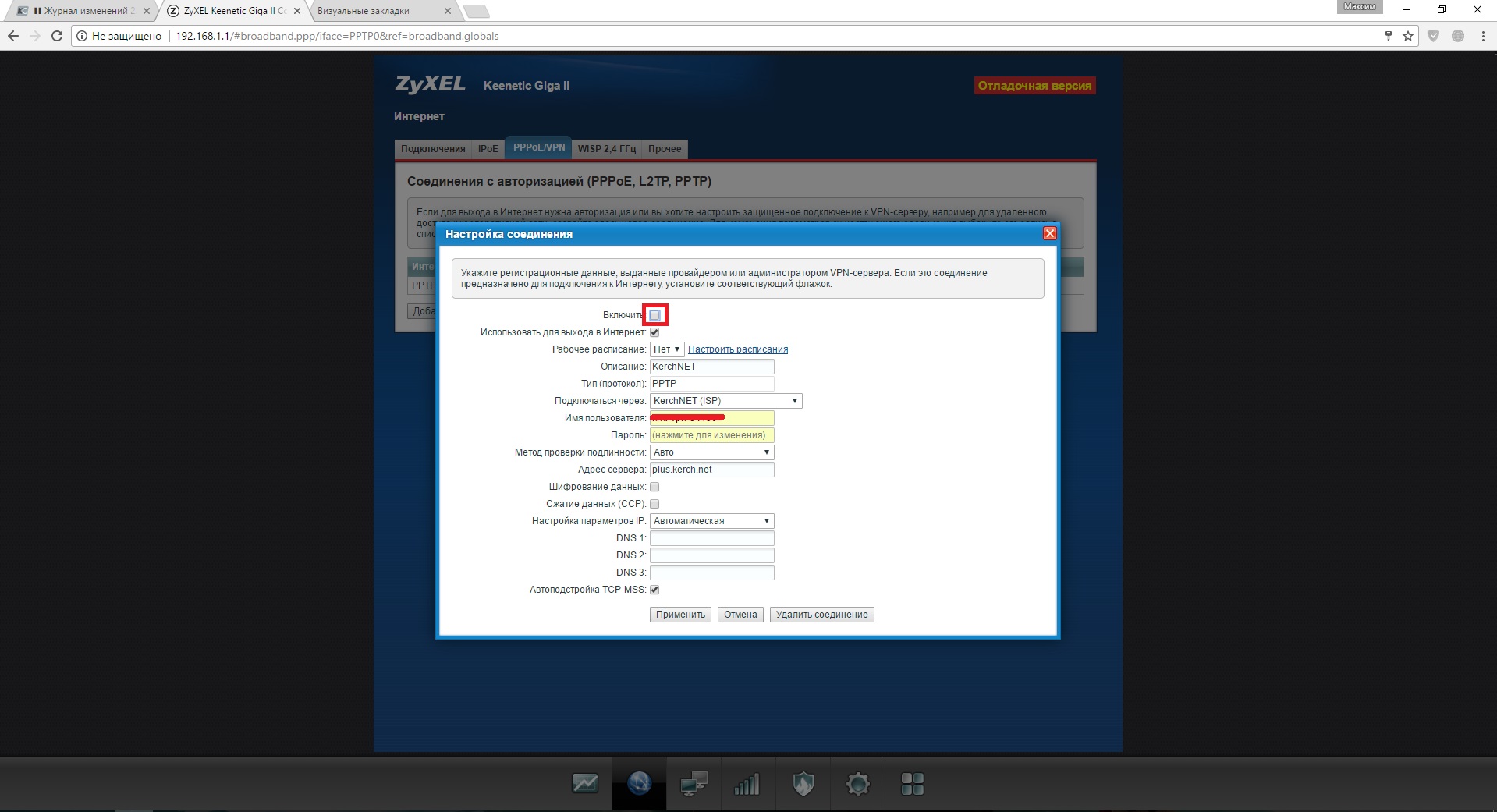Image resolution: width=1497 pixels, height=812 pixels.
Task: Open the work schedule dropdown
Action: [x=667, y=349]
